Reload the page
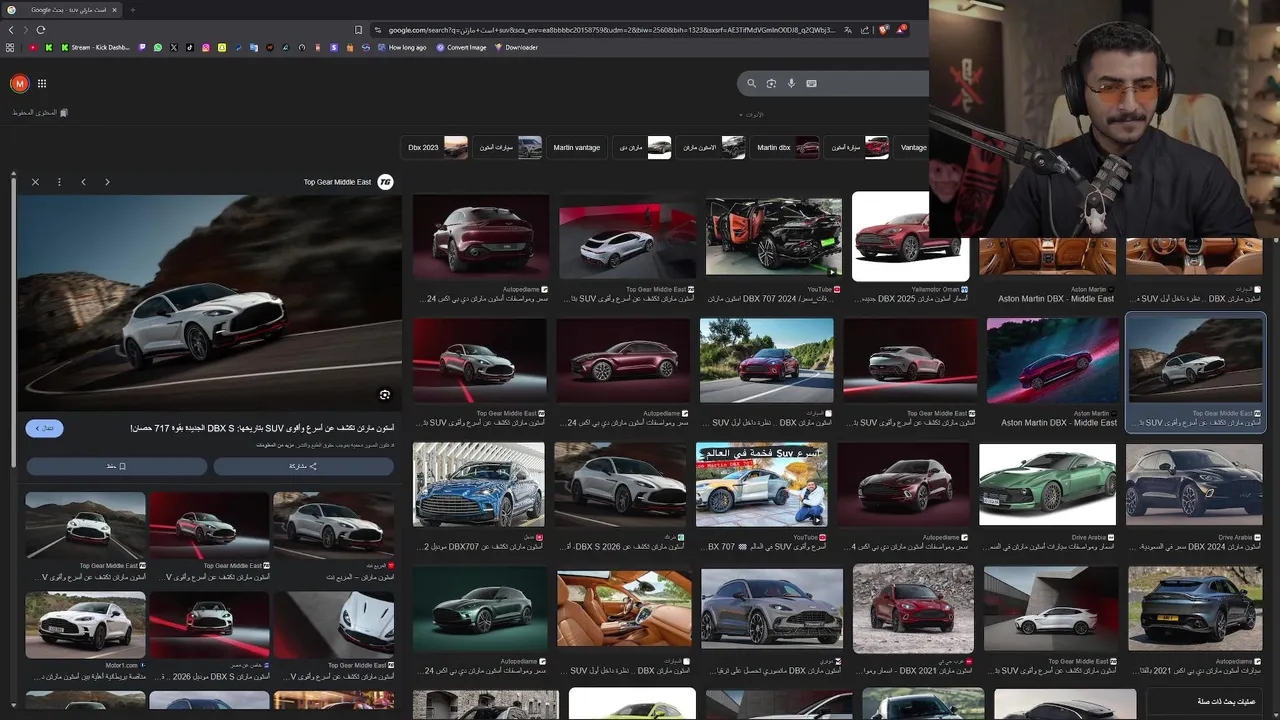This screenshot has height=720, width=1280. pyautogui.click(x=41, y=30)
